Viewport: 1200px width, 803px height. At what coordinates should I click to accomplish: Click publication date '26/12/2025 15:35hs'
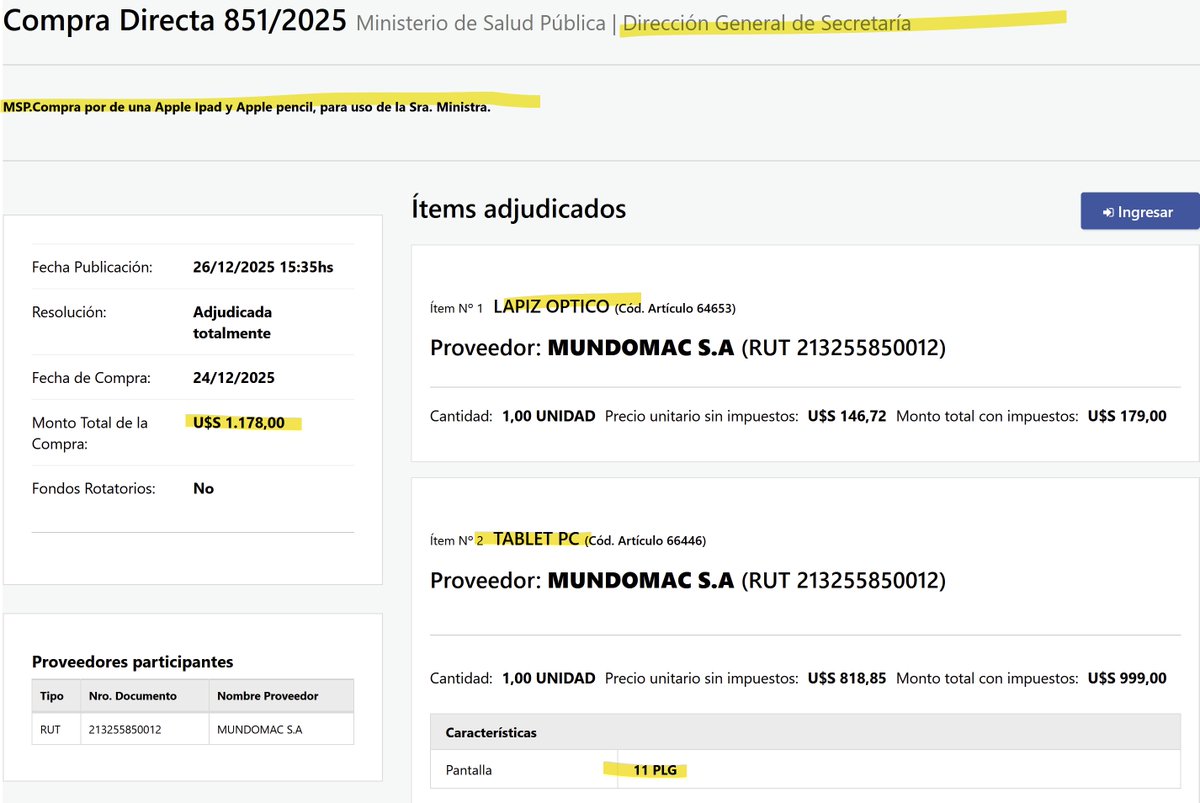(x=263, y=267)
